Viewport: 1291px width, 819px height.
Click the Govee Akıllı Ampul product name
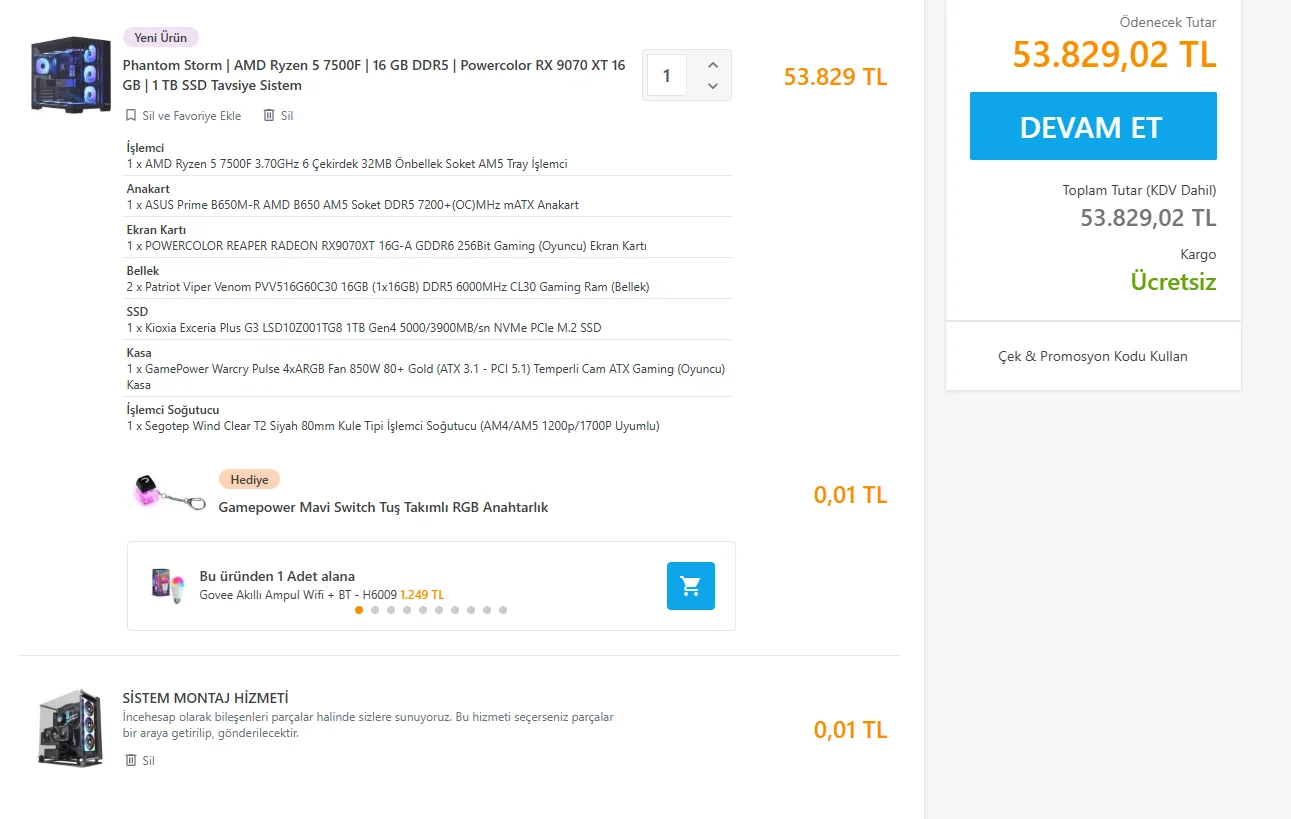[298, 594]
